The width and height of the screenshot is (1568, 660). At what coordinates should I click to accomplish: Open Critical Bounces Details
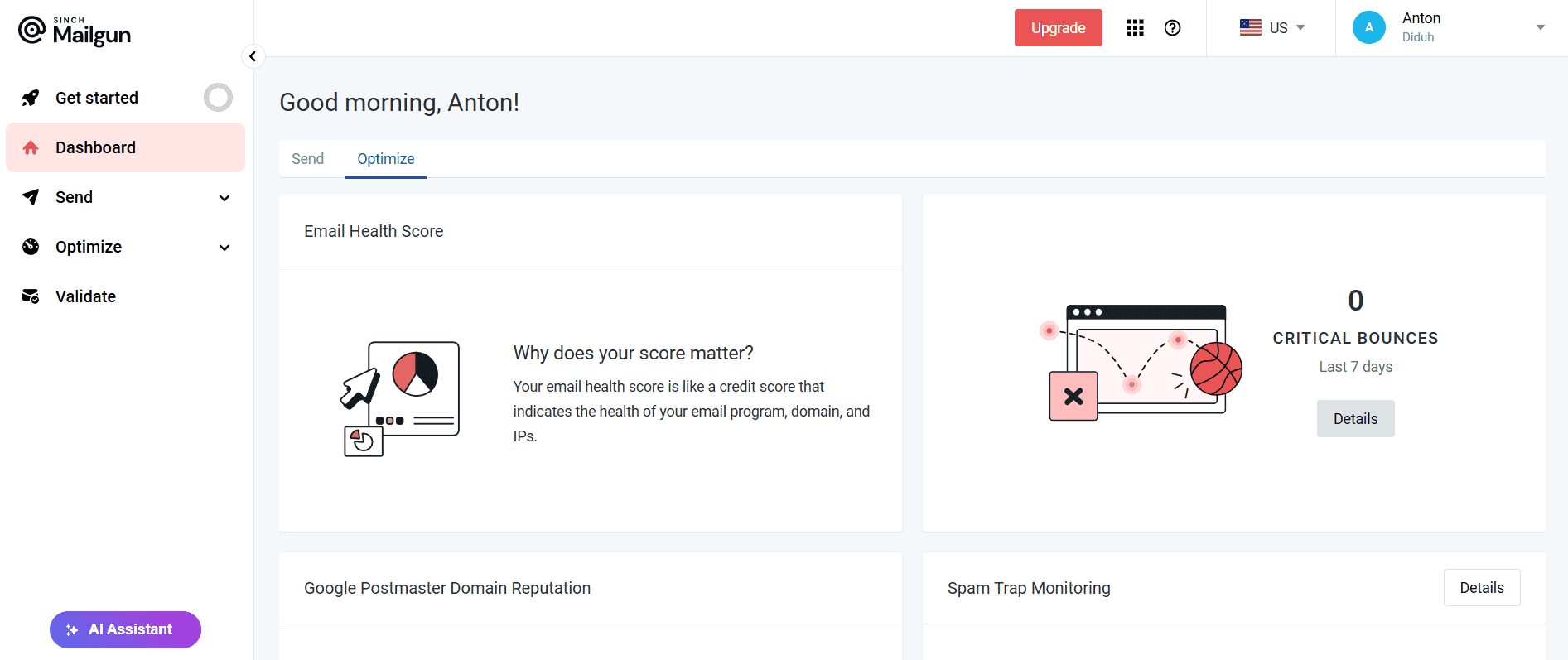[x=1355, y=419]
